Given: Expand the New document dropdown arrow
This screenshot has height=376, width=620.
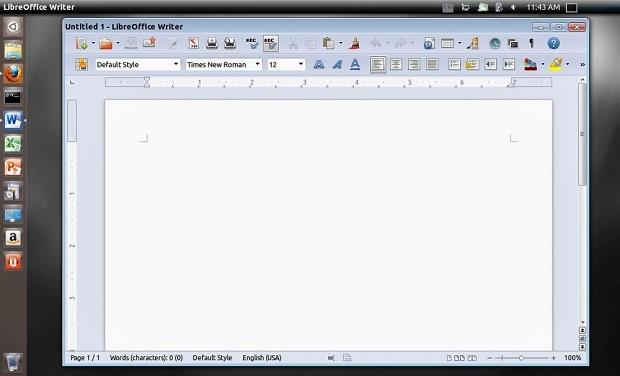Looking at the screenshot, I should click(93, 43).
